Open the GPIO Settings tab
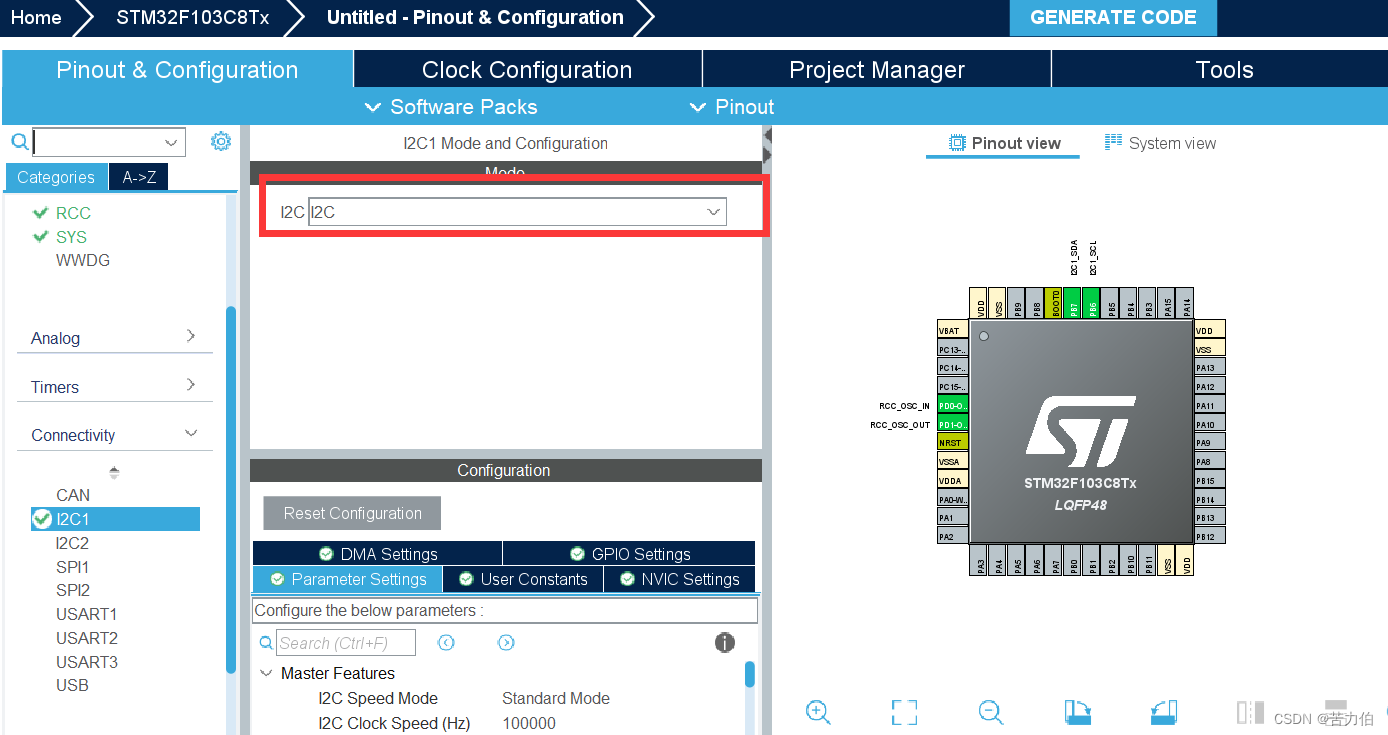1388x735 pixels. click(x=629, y=554)
